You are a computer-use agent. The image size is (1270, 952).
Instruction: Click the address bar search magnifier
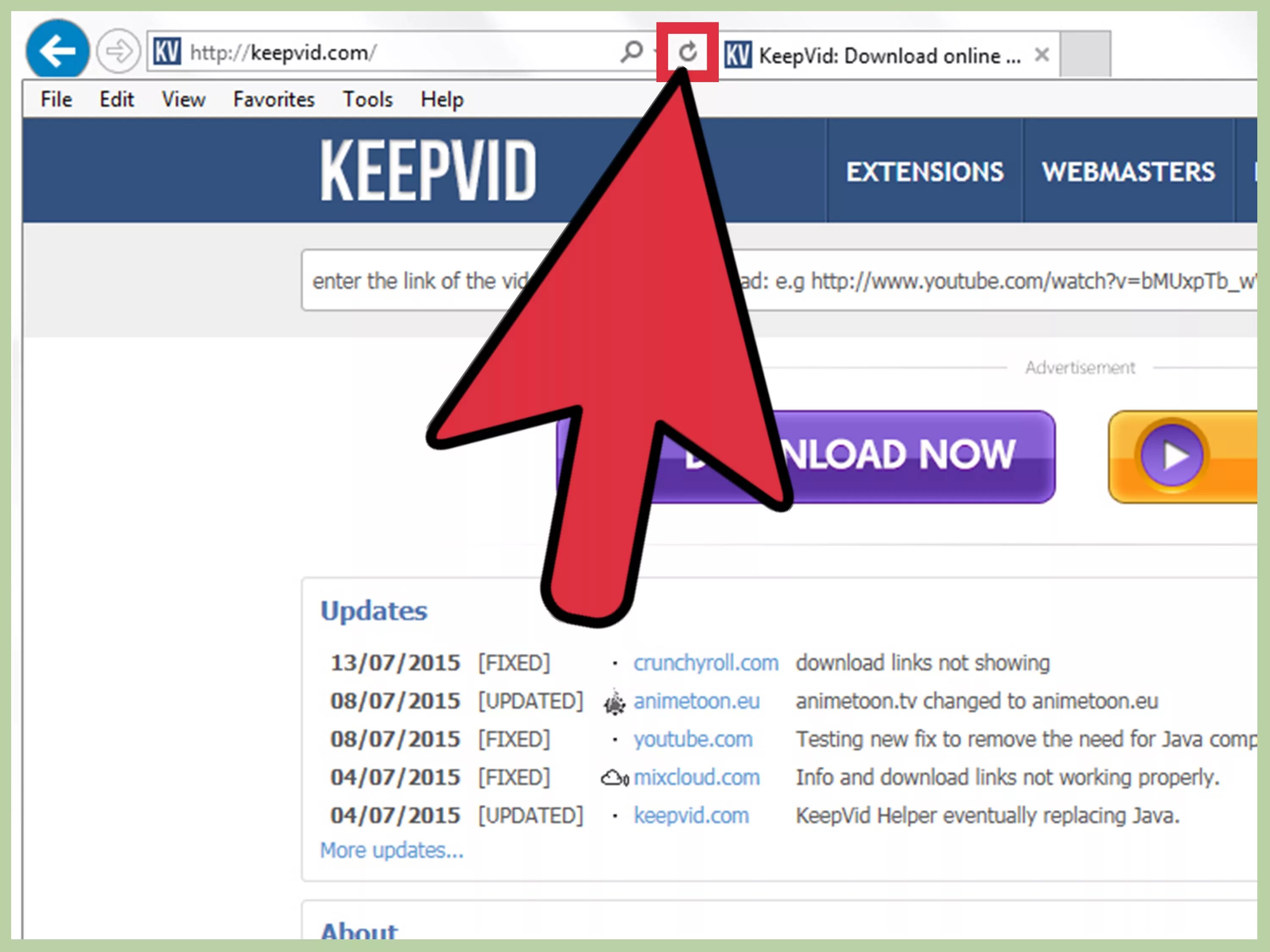pos(632,52)
